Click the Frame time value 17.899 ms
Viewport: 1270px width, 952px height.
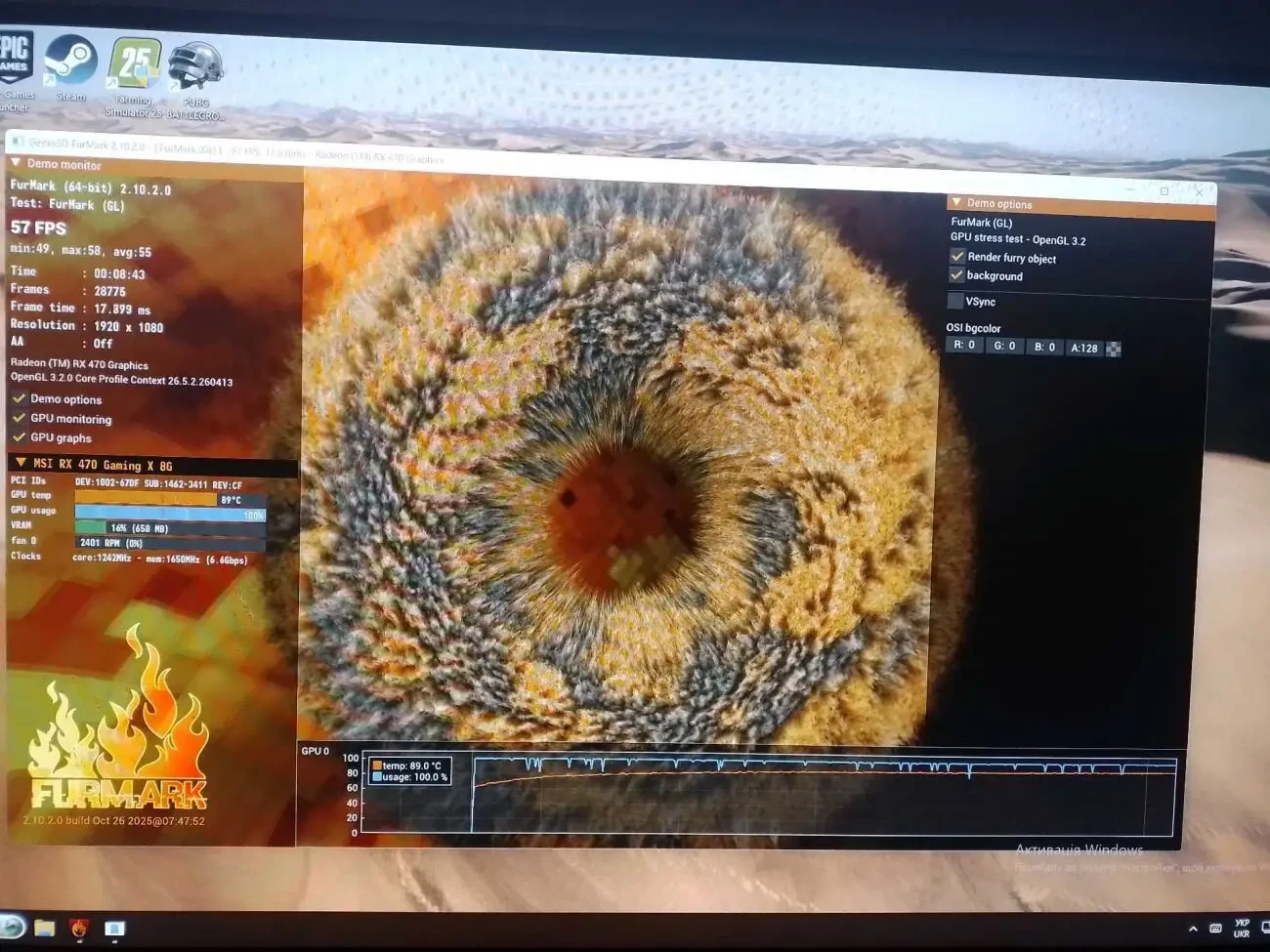point(122,309)
